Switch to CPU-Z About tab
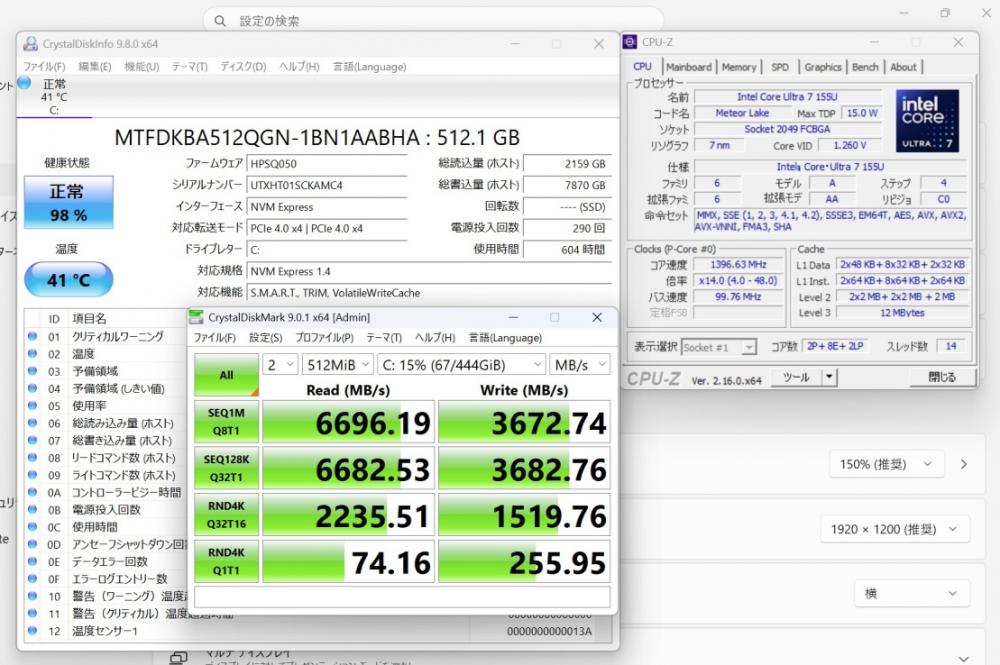Image resolution: width=1000 pixels, height=665 pixels. pyautogui.click(x=903, y=67)
